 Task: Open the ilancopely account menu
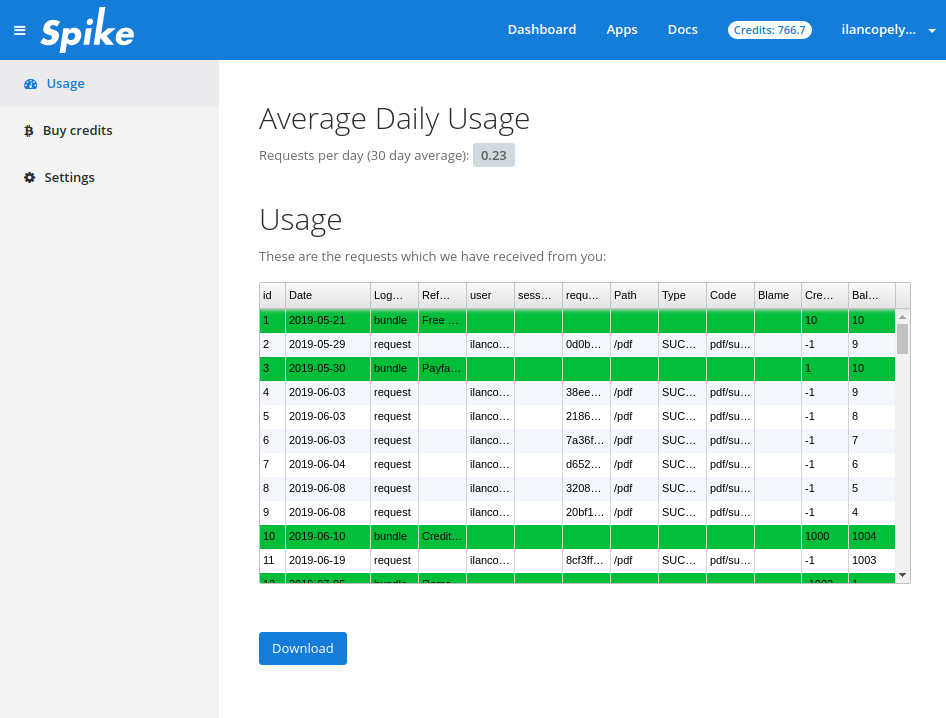click(x=878, y=30)
